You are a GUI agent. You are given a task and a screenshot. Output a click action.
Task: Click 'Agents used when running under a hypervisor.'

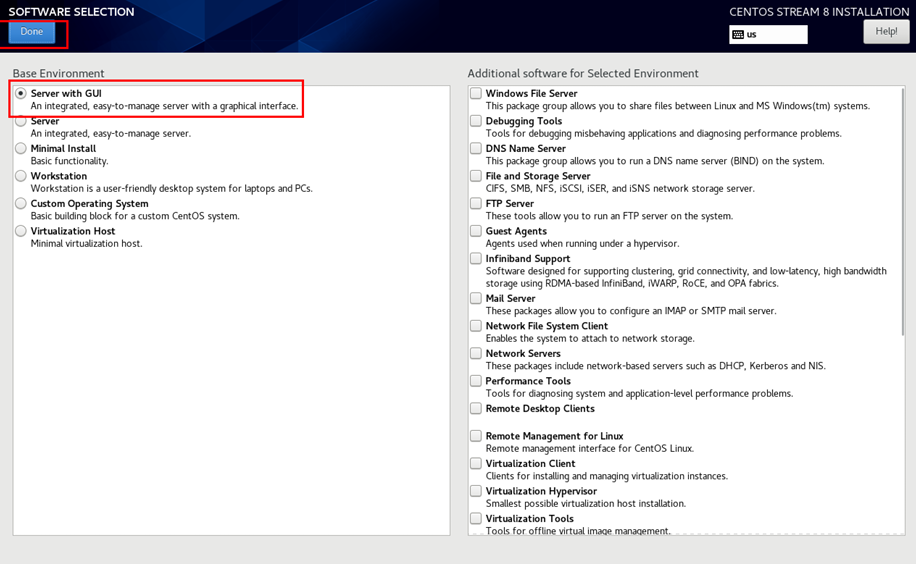click(x=582, y=243)
